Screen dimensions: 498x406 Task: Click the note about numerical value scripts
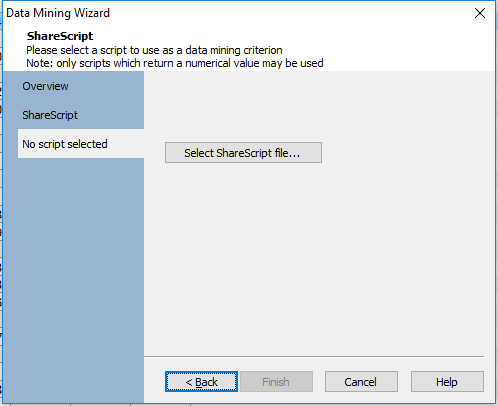point(175,63)
